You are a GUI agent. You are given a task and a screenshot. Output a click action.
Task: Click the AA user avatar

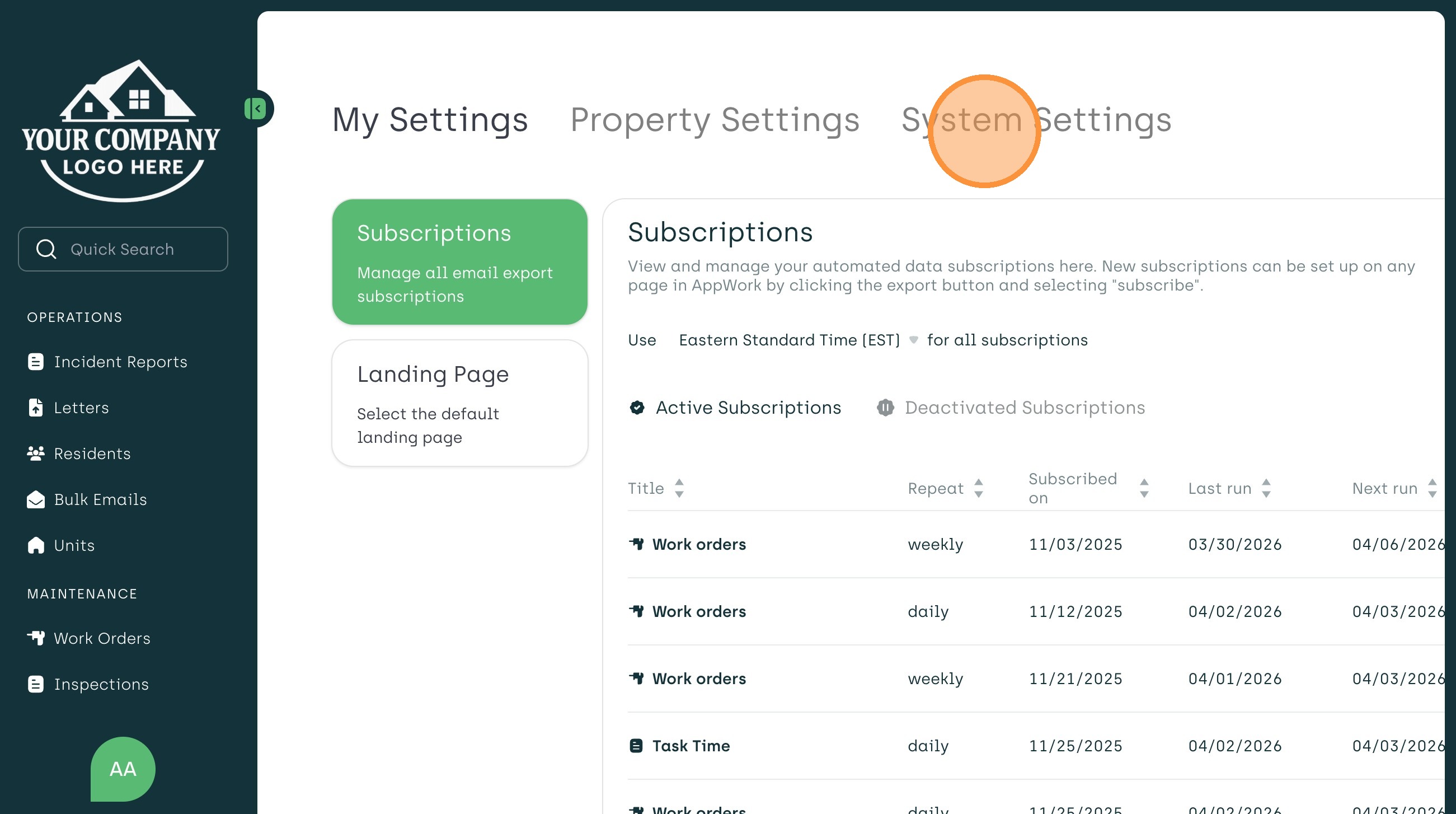[123, 768]
